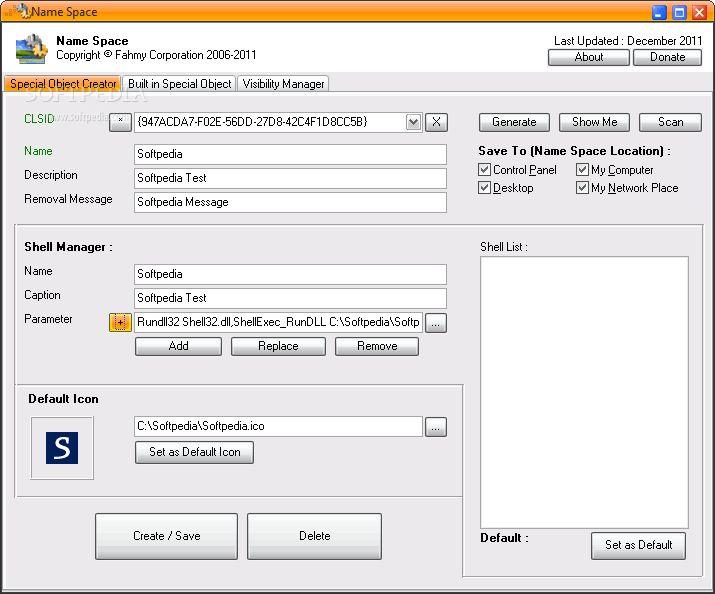Click inside the empty Shell List box

[584, 392]
